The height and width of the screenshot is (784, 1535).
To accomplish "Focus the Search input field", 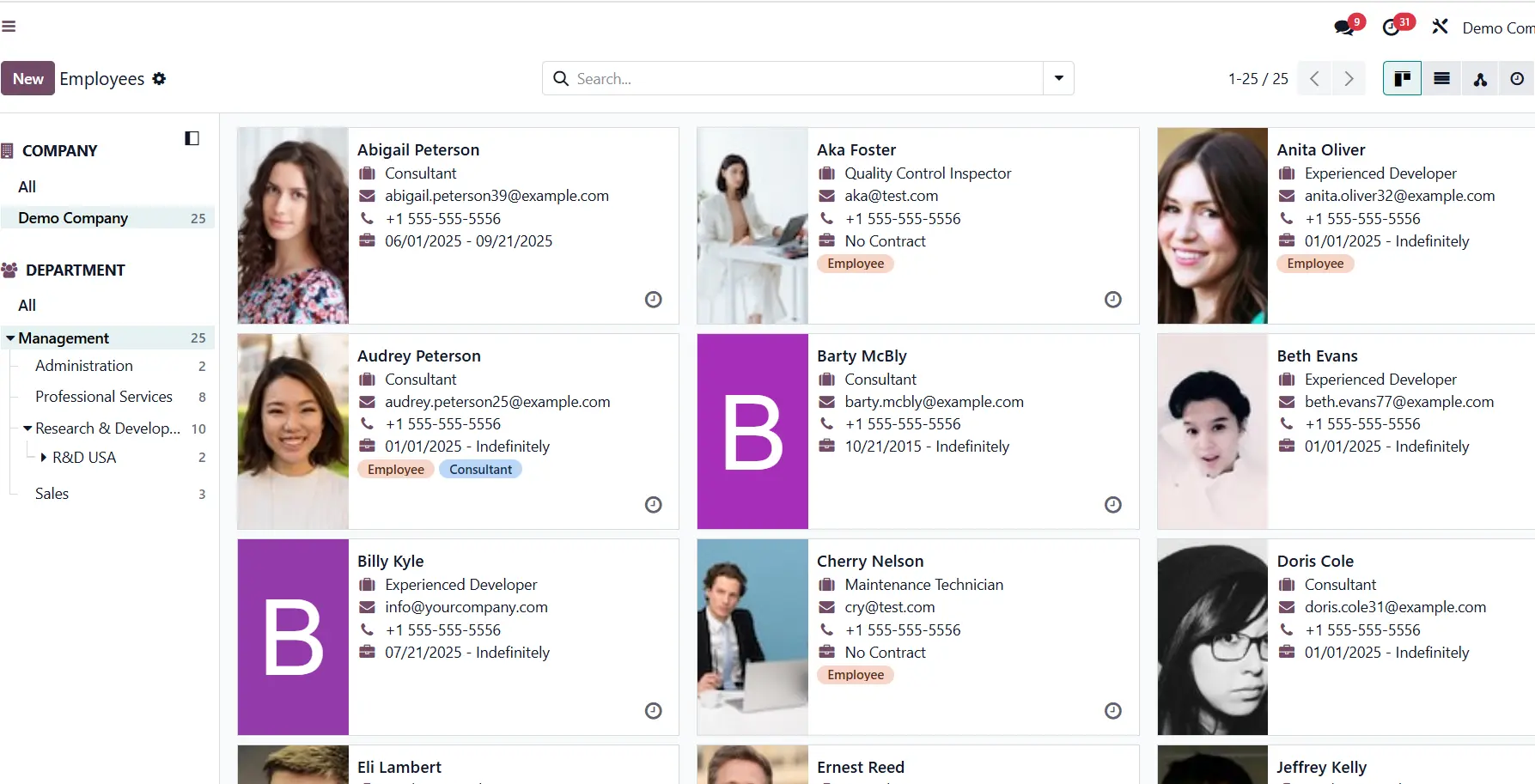I will tap(807, 79).
